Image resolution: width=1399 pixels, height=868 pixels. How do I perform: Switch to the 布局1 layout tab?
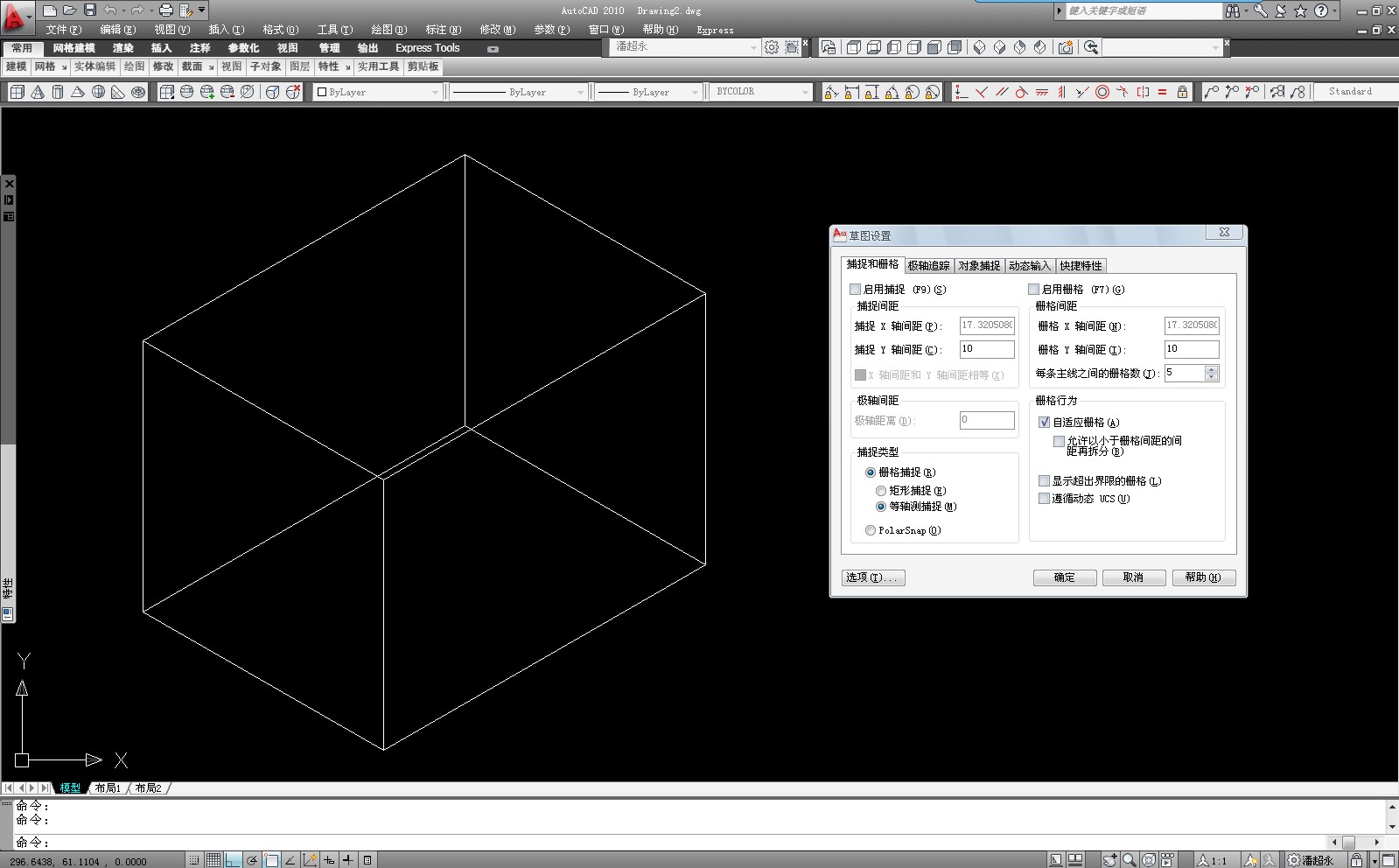point(108,788)
